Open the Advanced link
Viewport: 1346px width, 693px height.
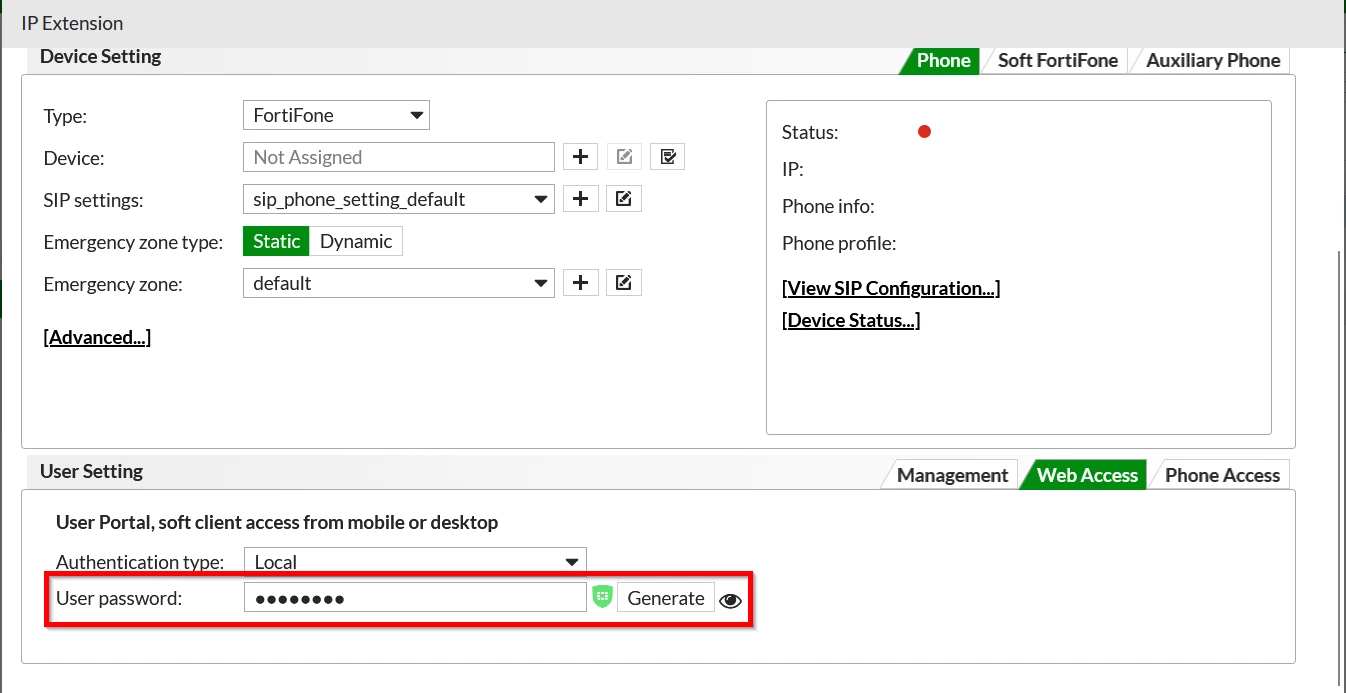pos(97,337)
